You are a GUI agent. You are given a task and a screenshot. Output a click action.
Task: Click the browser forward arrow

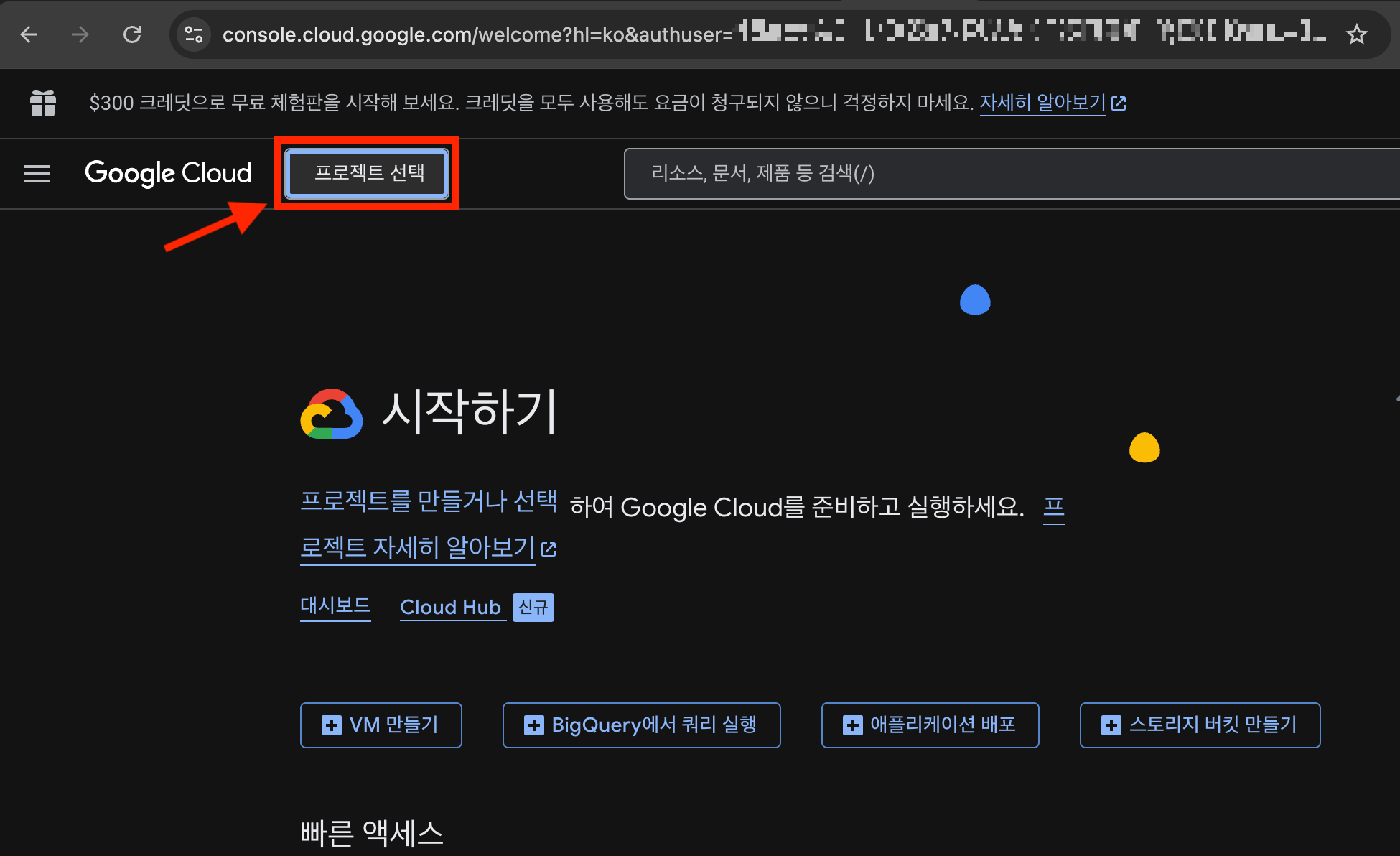(80, 34)
